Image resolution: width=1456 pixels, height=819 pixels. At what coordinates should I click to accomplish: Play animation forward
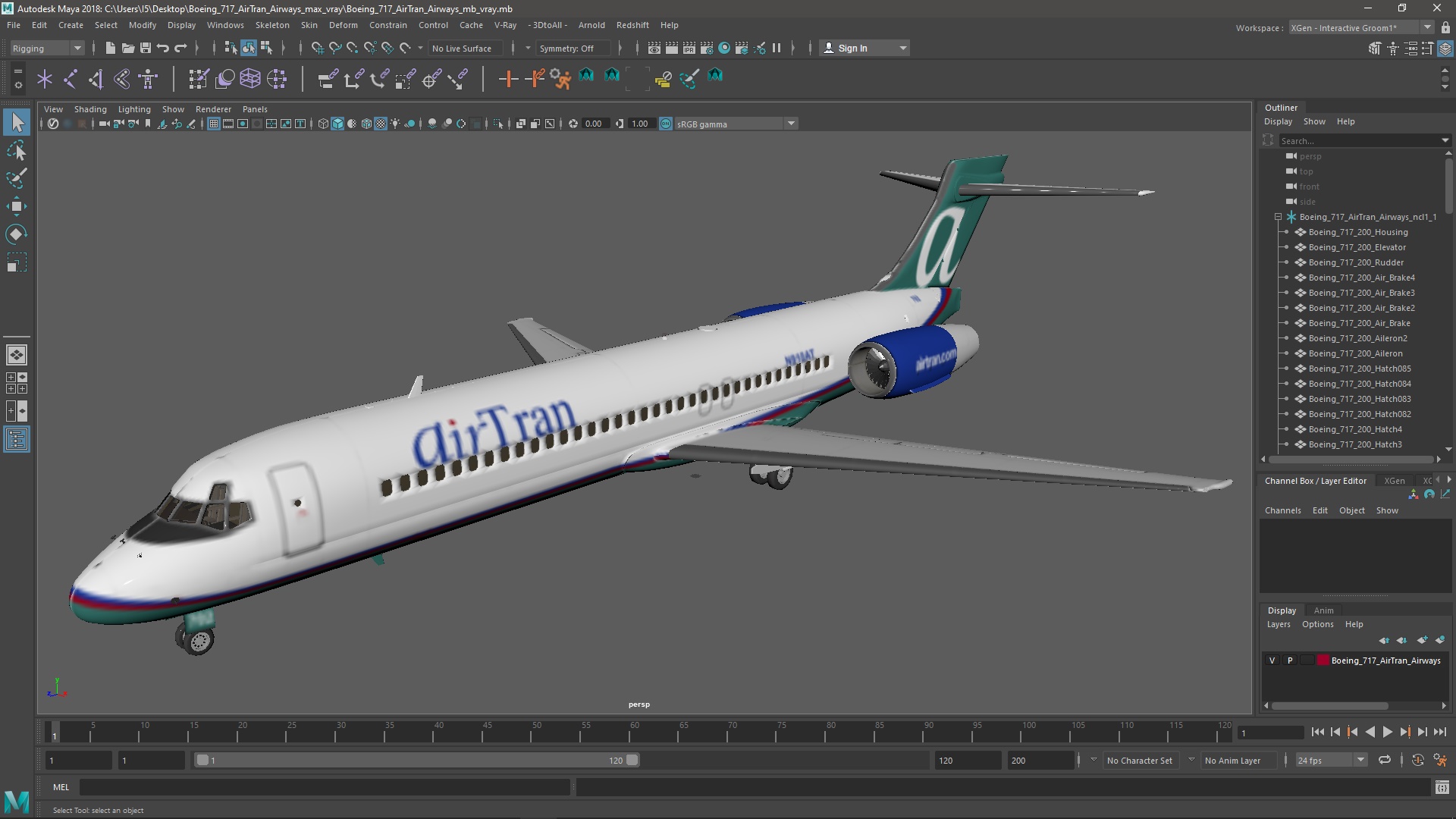click(x=1387, y=732)
